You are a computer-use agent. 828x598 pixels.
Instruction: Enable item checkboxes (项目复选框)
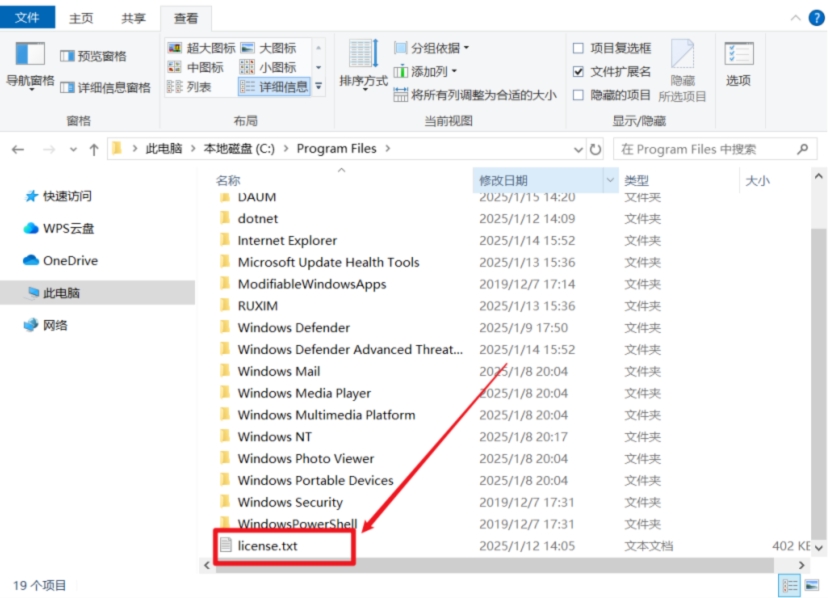577,50
